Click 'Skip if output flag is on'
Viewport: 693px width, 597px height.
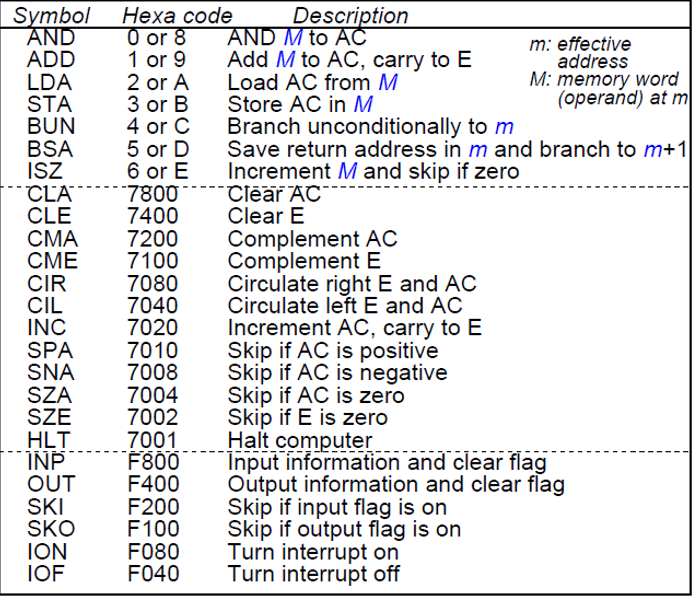[344, 530]
